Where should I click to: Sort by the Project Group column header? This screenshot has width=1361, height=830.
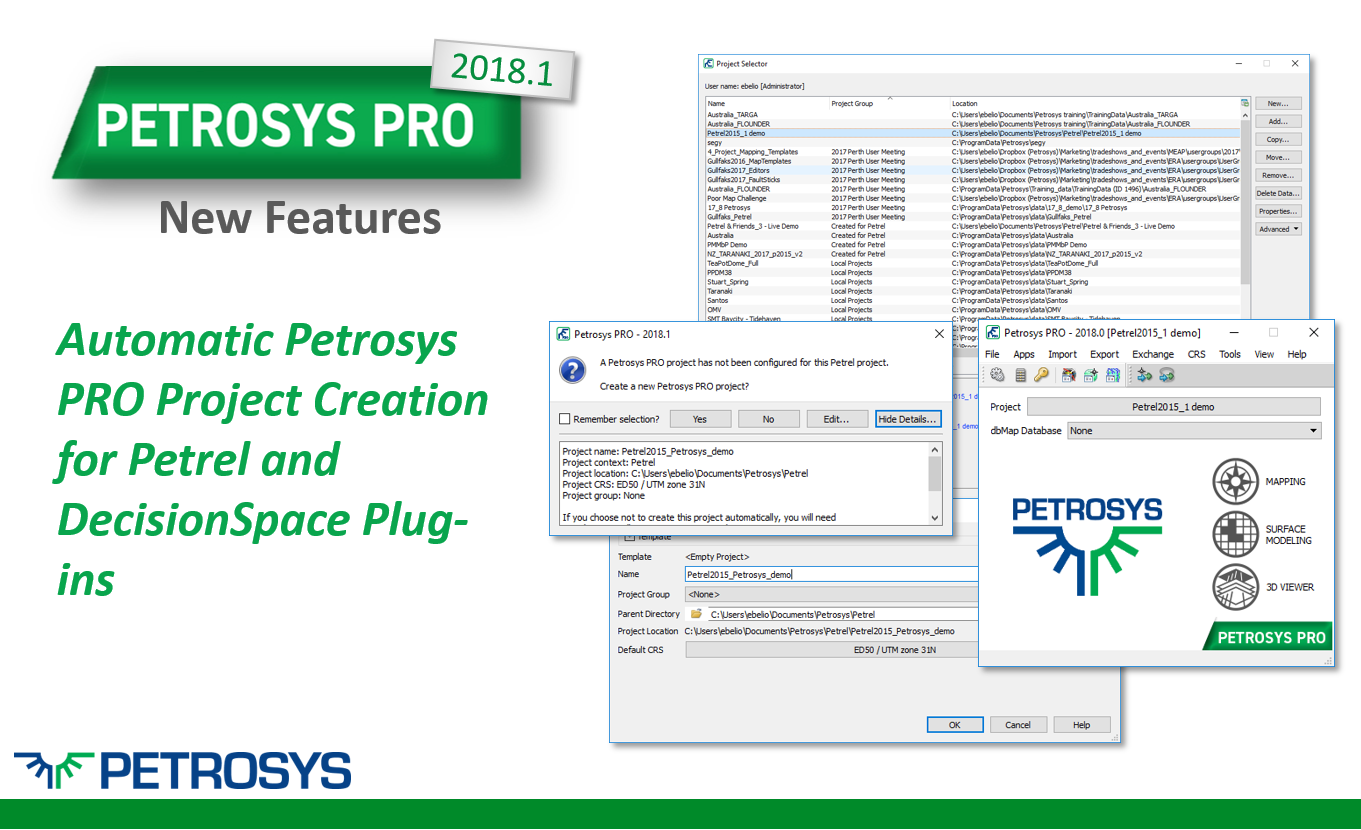[x=889, y=103]
